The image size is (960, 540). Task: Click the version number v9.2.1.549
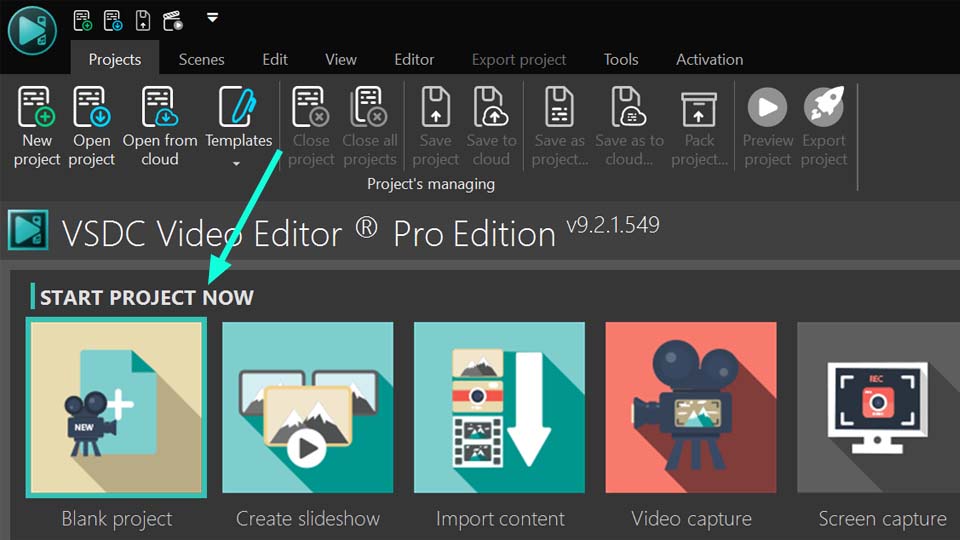613,225
